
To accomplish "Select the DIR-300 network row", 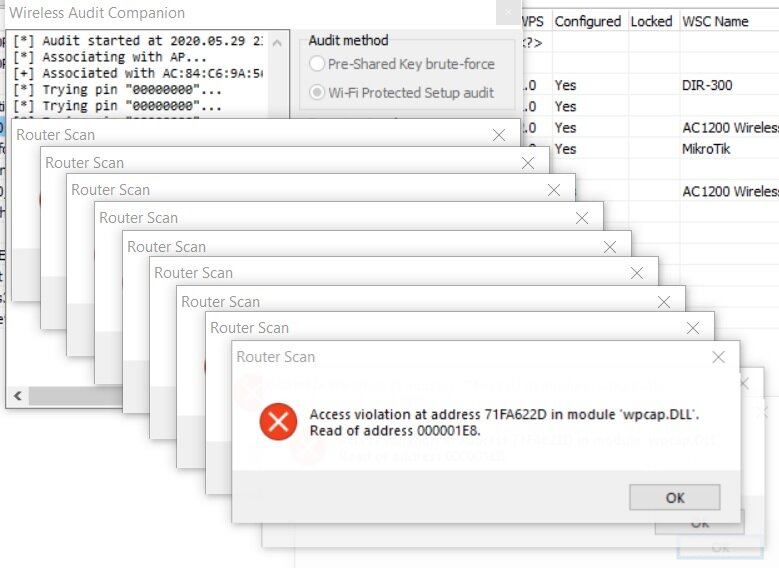I will click(x=706, y=85).
